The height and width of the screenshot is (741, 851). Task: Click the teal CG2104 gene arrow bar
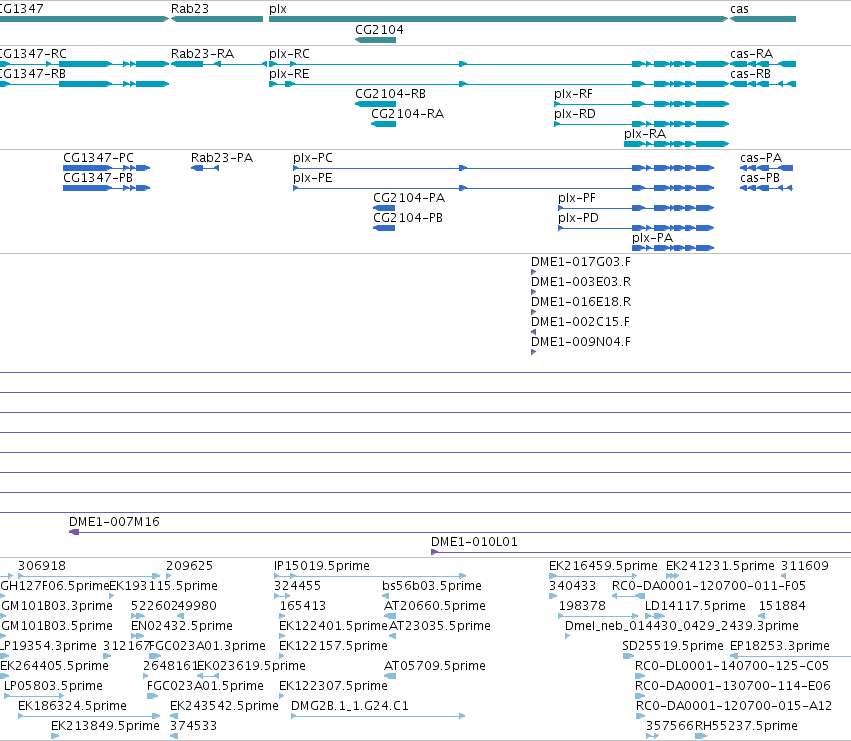(x=376, y=40)
